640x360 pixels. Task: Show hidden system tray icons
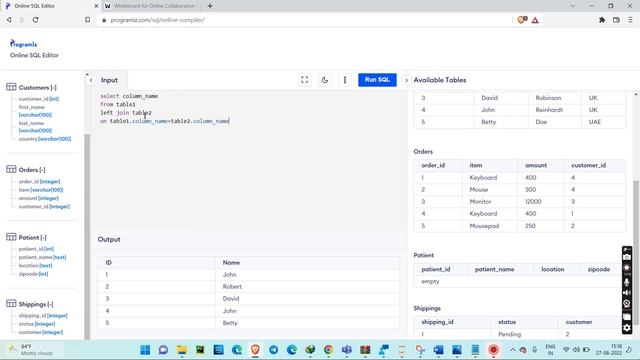pos(512,350)
